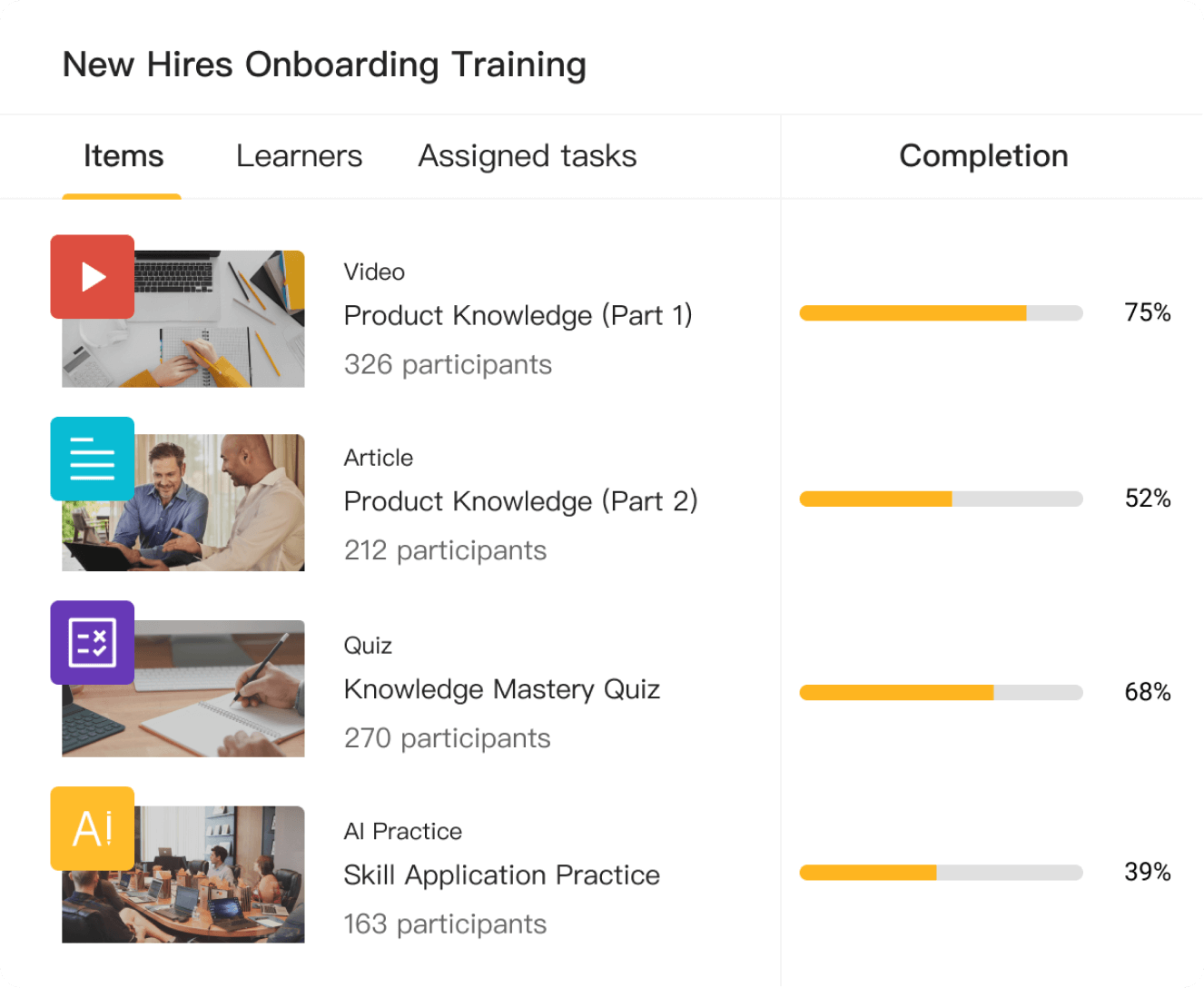Viewport: 1204px width, 988px height.
Task: Open Skill Application Practice item
Action: coord(501,874)
